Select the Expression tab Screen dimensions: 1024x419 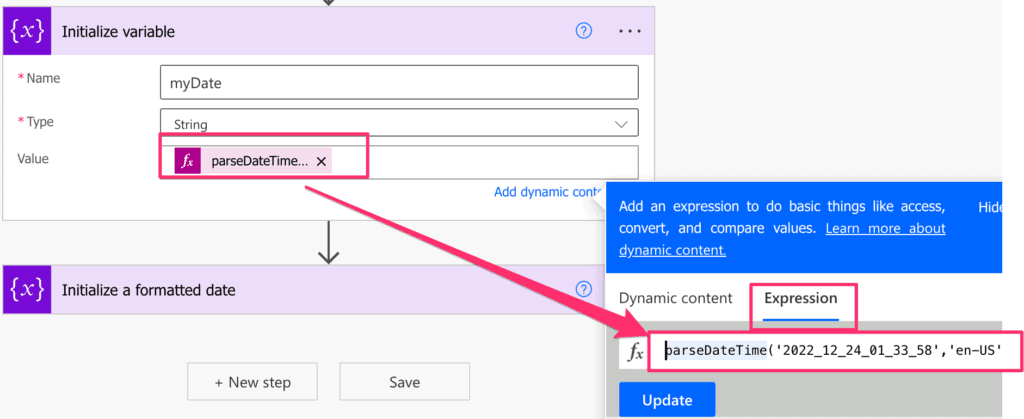coord(801,298)
